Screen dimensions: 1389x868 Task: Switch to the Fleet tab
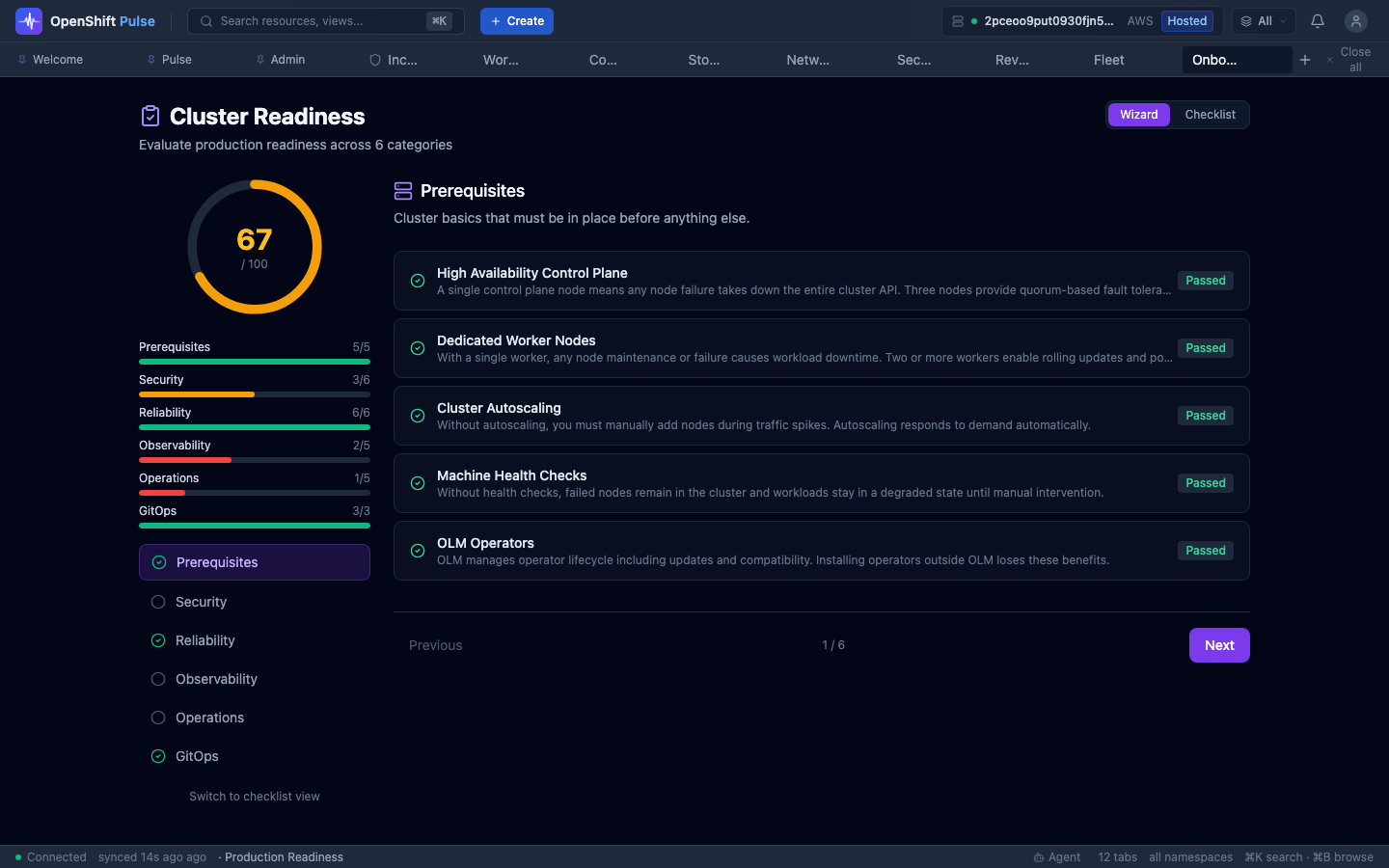tap(1108, 60)
